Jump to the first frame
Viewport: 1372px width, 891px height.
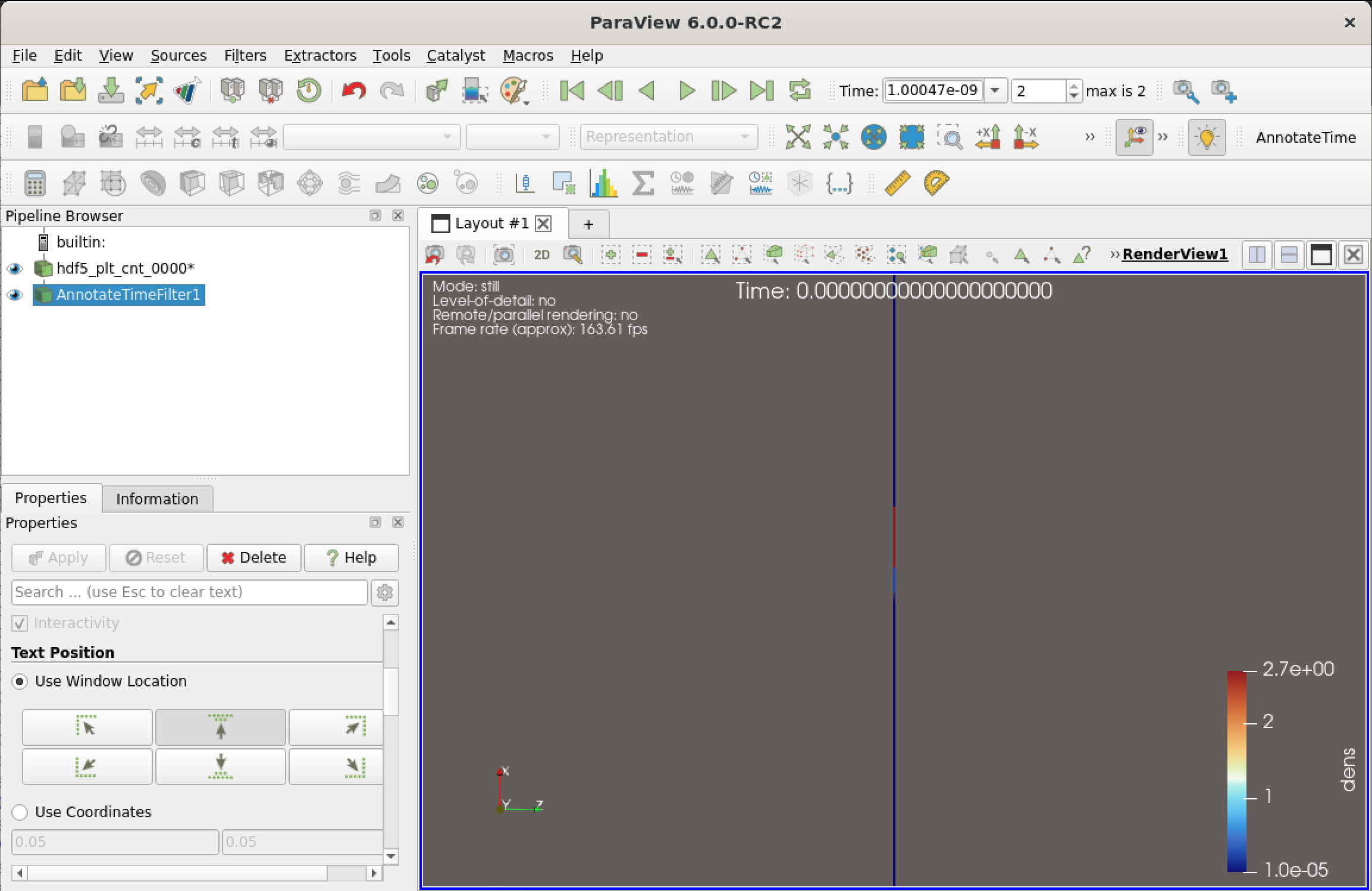572,90
